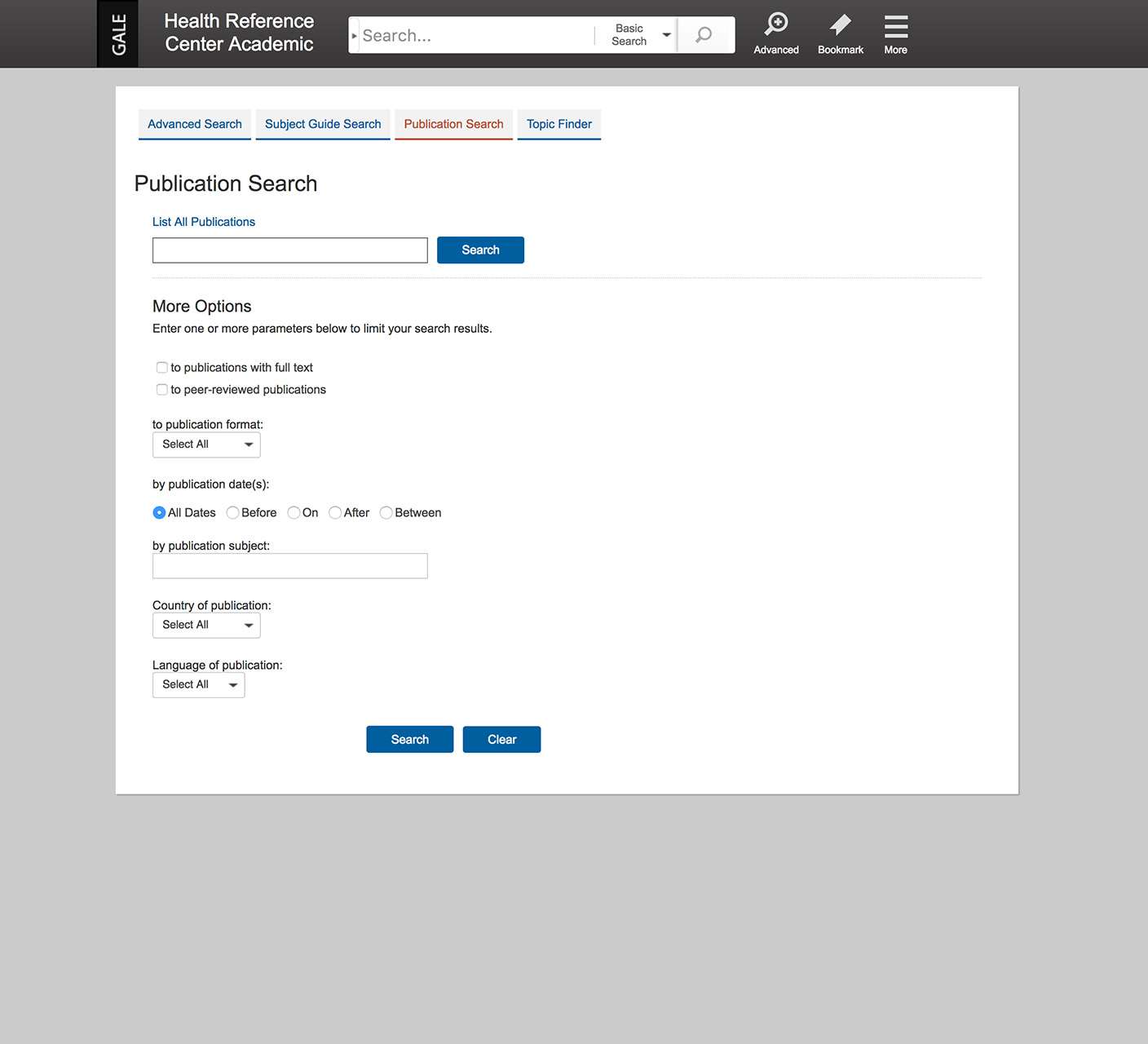Click the header Search... input field
Screen dimensions: 1148x1044
point(477,35)
